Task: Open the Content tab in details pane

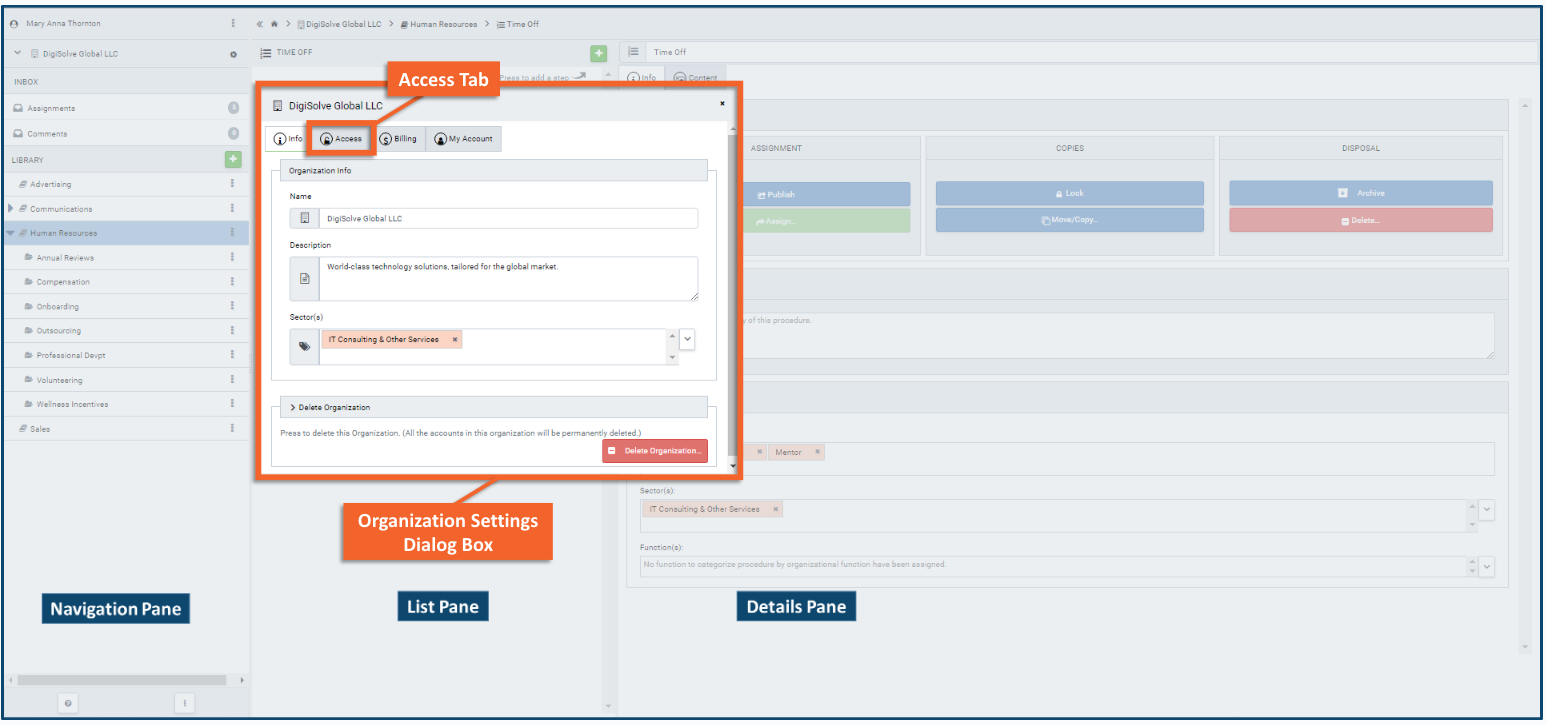Action: click(x=695, y=78)
